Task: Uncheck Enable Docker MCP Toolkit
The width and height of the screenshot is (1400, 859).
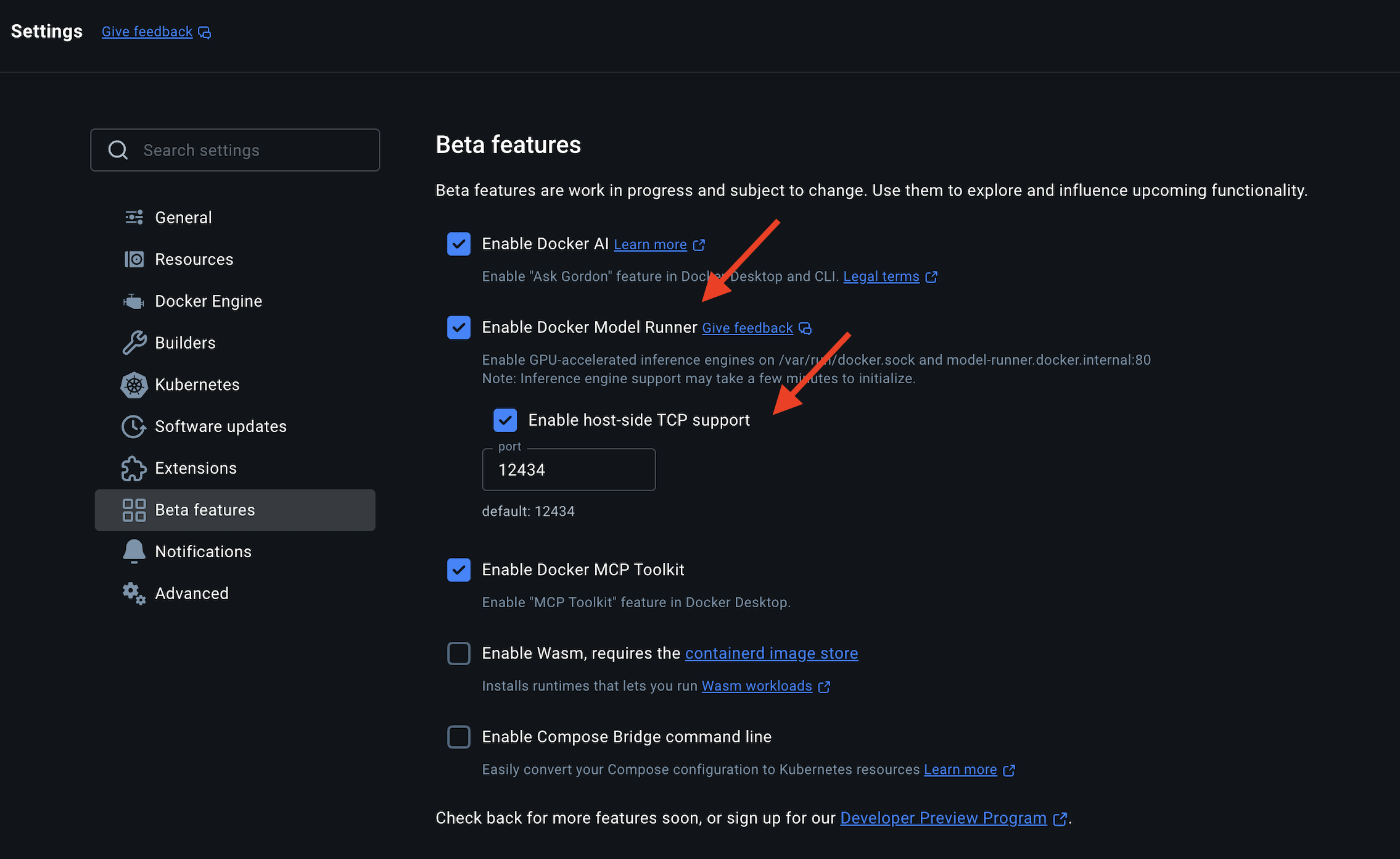Action: tap(459, 570)
